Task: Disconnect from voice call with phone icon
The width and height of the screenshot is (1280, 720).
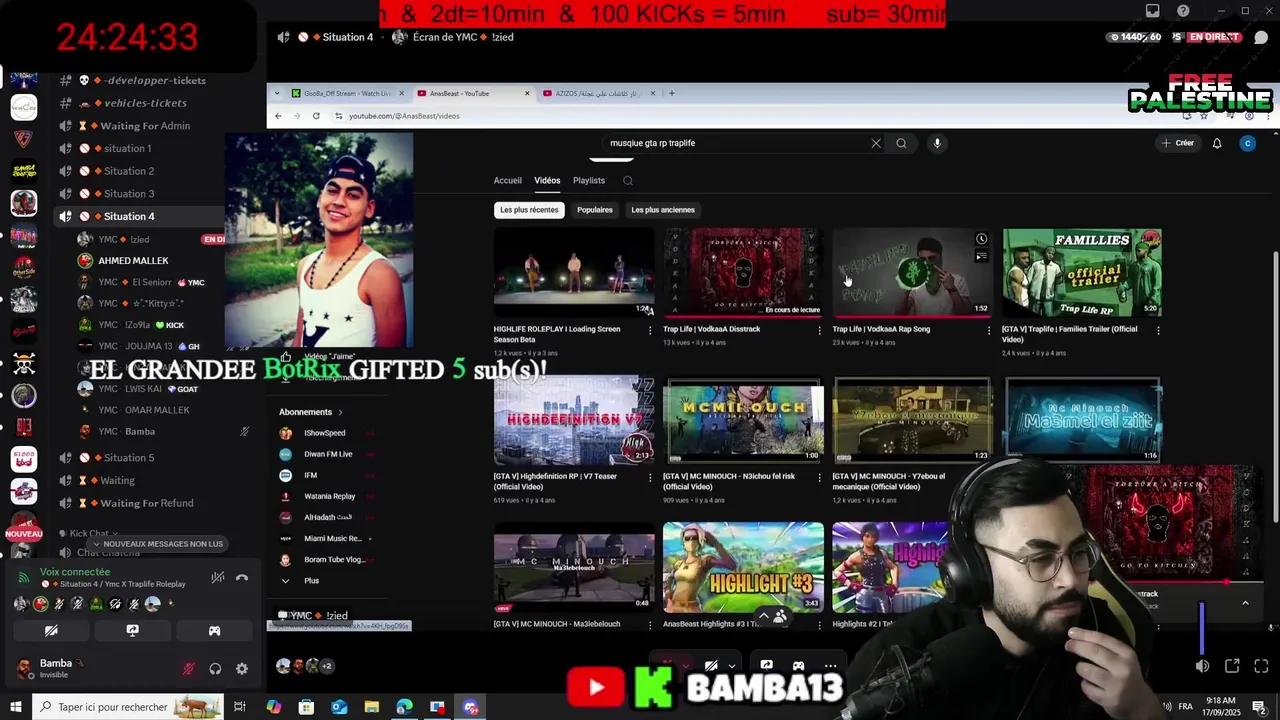Action: coord(241,578)
